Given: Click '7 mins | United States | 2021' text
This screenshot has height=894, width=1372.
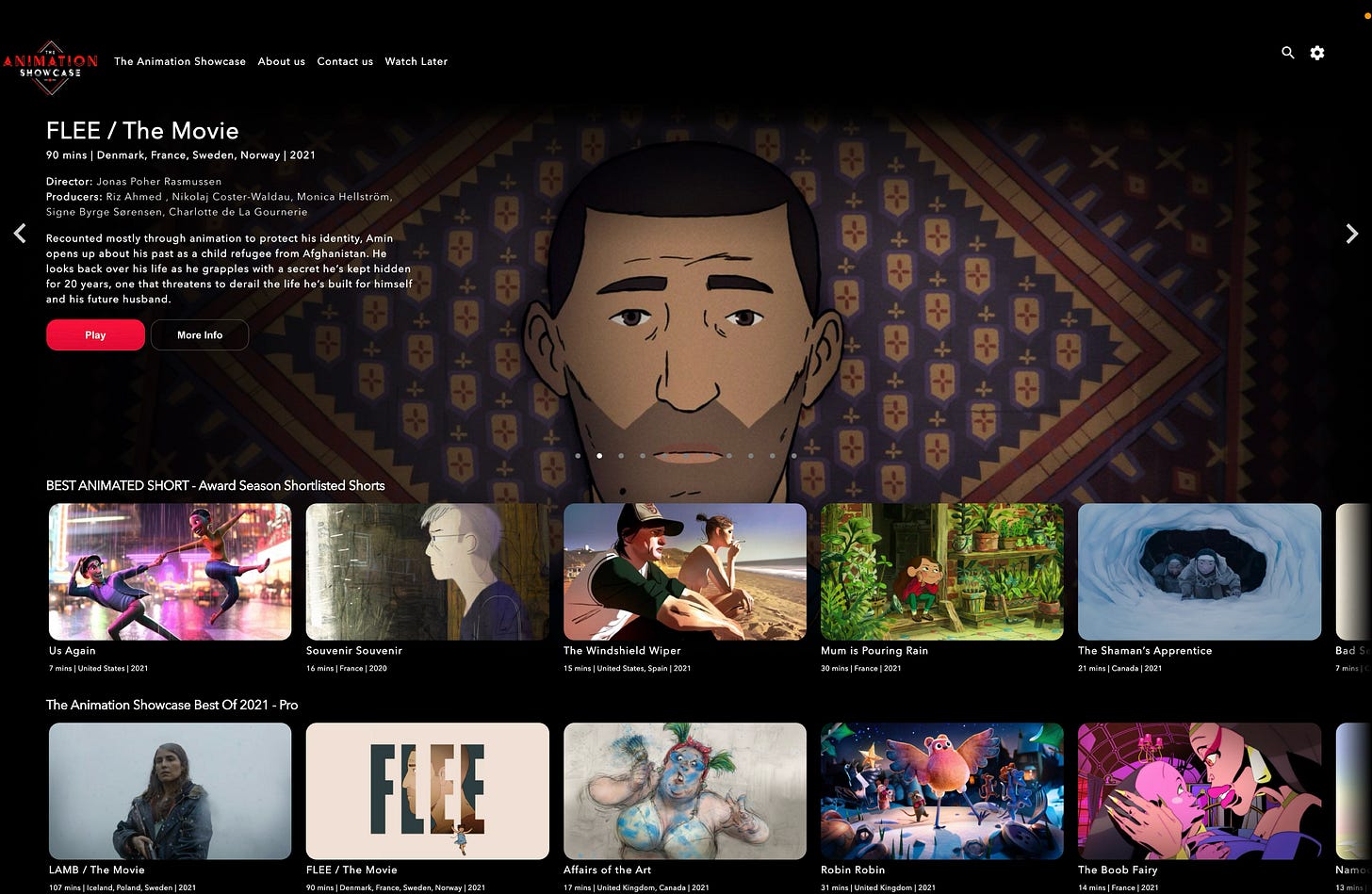Looking at the screenshot, I should [99, 669].
